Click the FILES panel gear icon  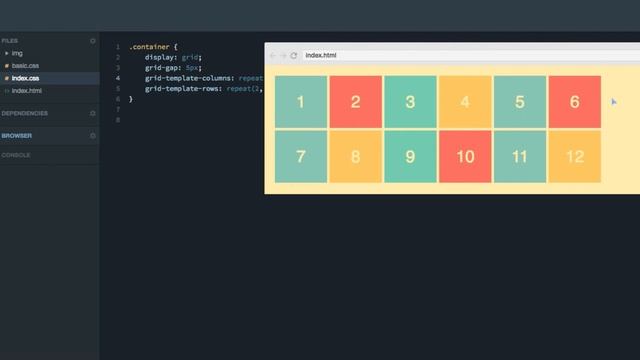click(x=93, y=41)
